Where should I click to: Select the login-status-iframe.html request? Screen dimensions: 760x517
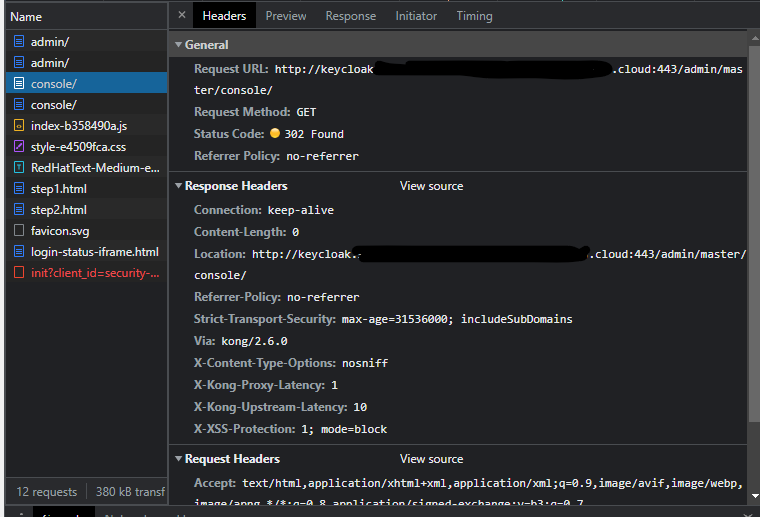87,251
